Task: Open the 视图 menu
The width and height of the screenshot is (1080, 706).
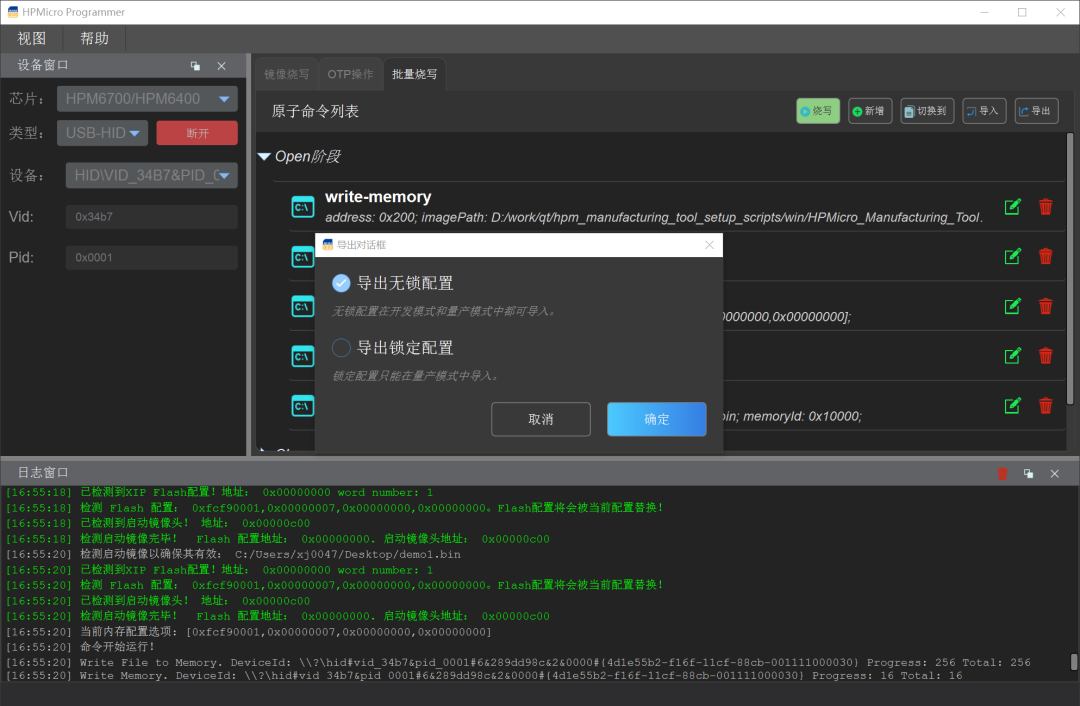Action: click(x=32, y=39)
